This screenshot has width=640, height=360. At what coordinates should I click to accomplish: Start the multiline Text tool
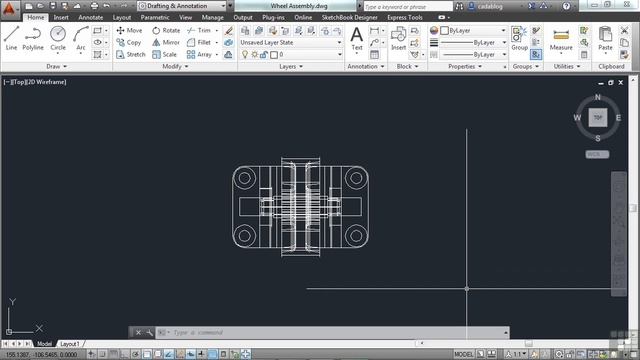pyautogui.click(x=357, y=39)
